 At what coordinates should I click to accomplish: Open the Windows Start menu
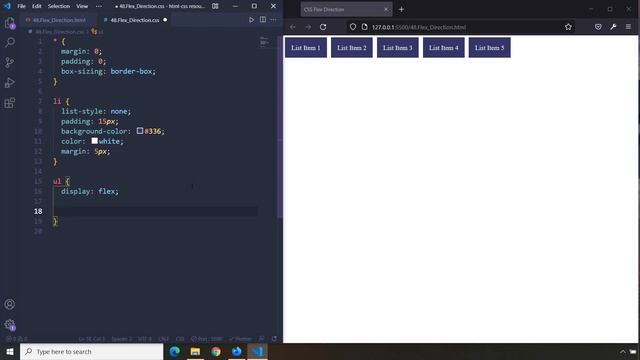click(10, 351)
